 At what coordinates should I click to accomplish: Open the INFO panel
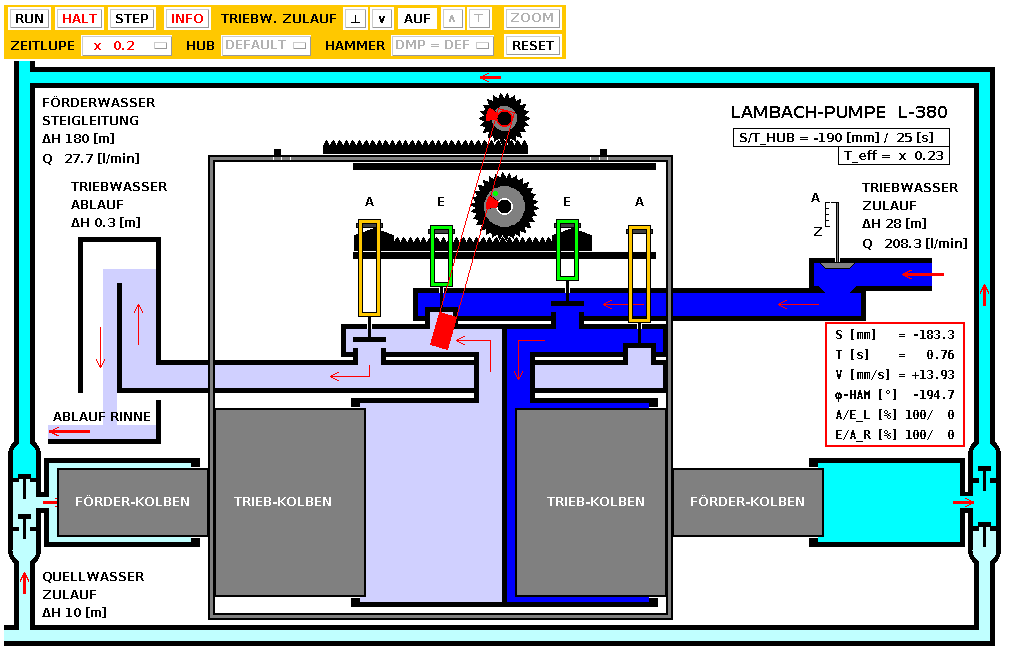click(187, 19)
